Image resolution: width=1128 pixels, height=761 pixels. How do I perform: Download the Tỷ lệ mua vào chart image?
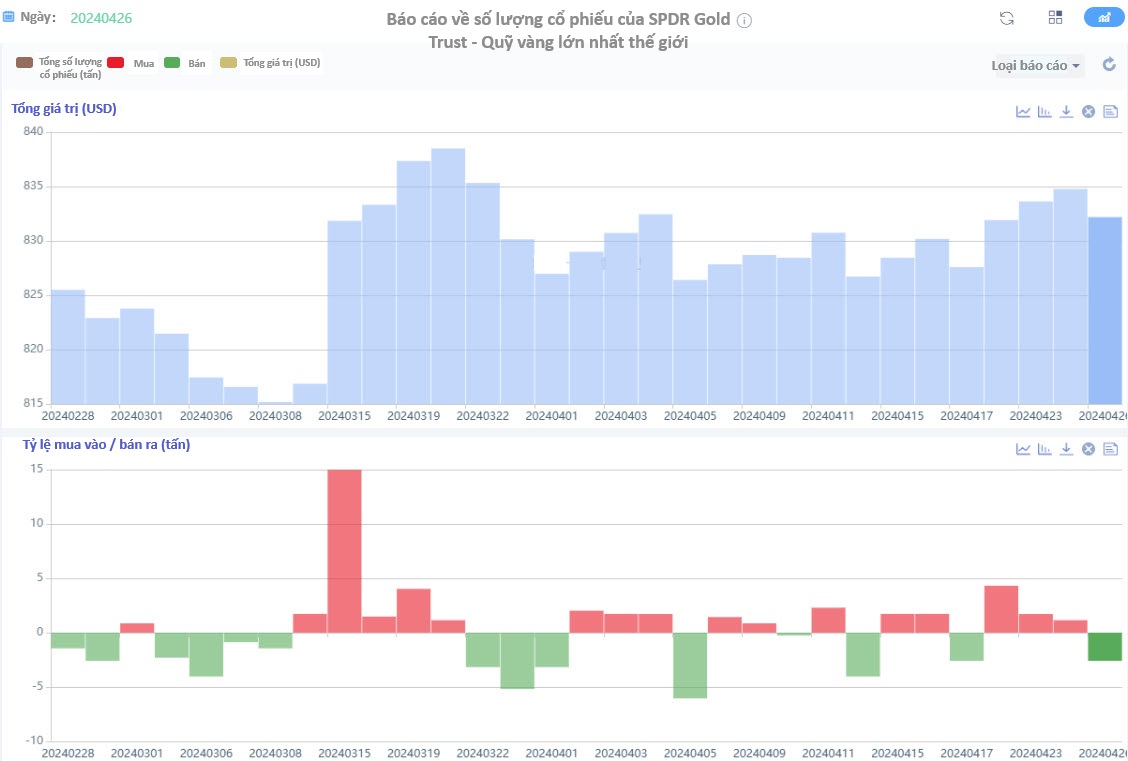click(1067, 449)
